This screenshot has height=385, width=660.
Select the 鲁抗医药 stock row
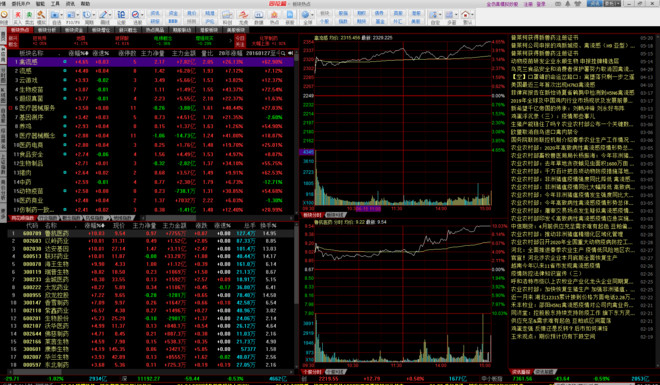click(x=151, y=233)
